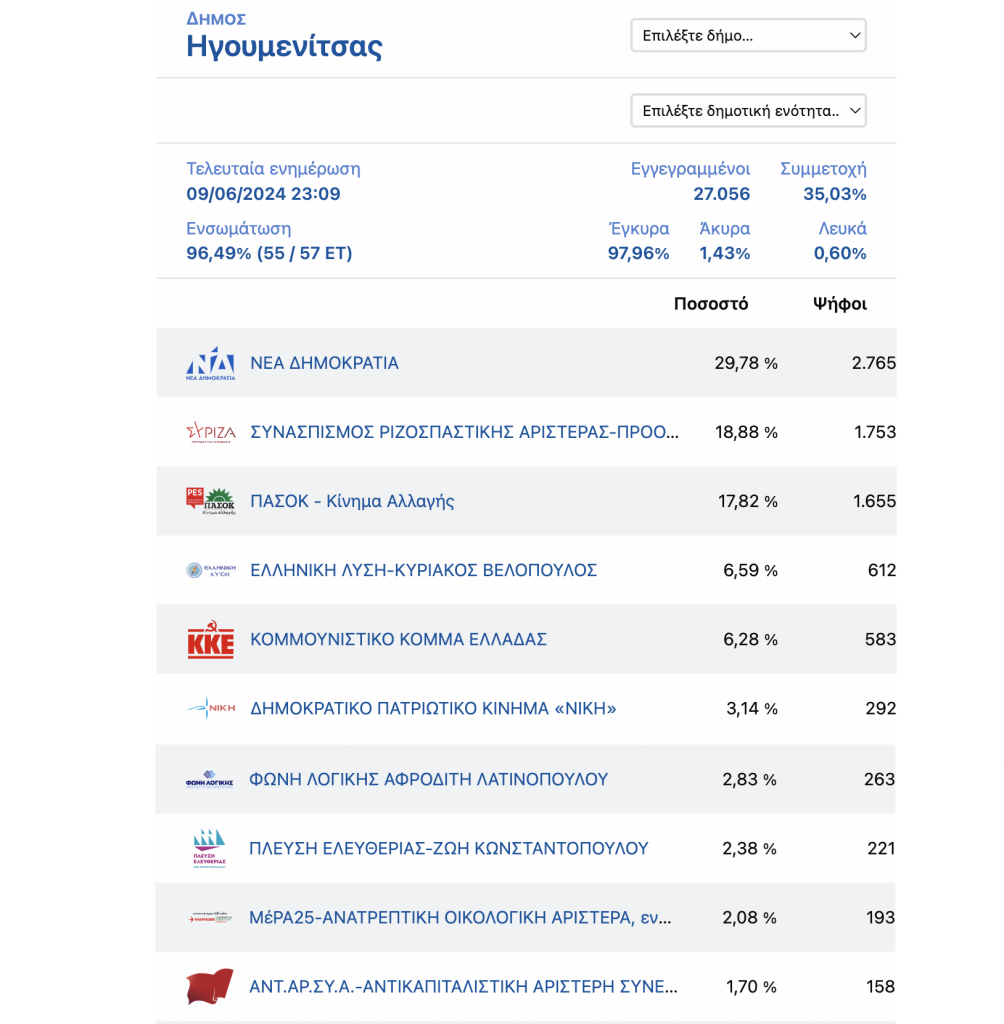Click the '612' votes value
Image resolution: width=1004 pixels, height=1024 pixels.
coord(881,570)
